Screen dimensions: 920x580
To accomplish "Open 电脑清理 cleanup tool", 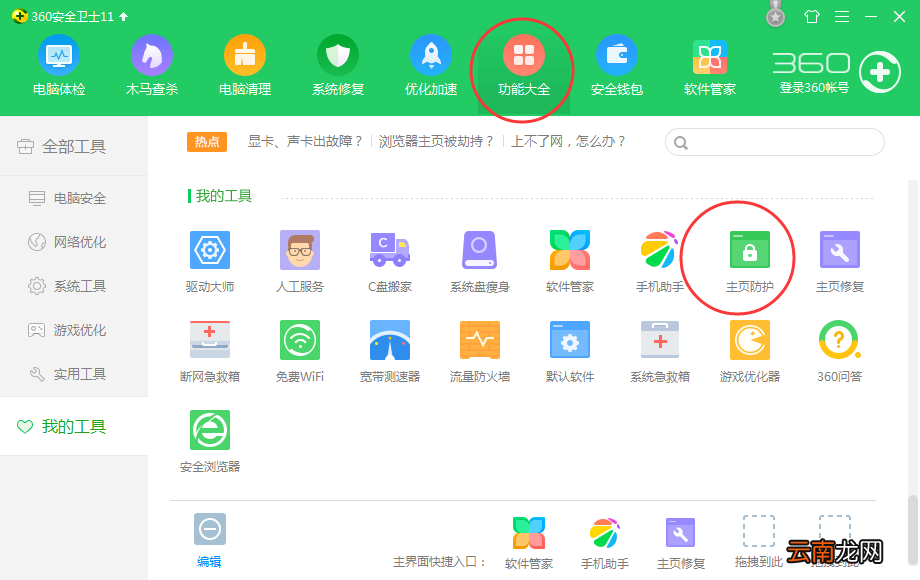I will coord(245,66).
